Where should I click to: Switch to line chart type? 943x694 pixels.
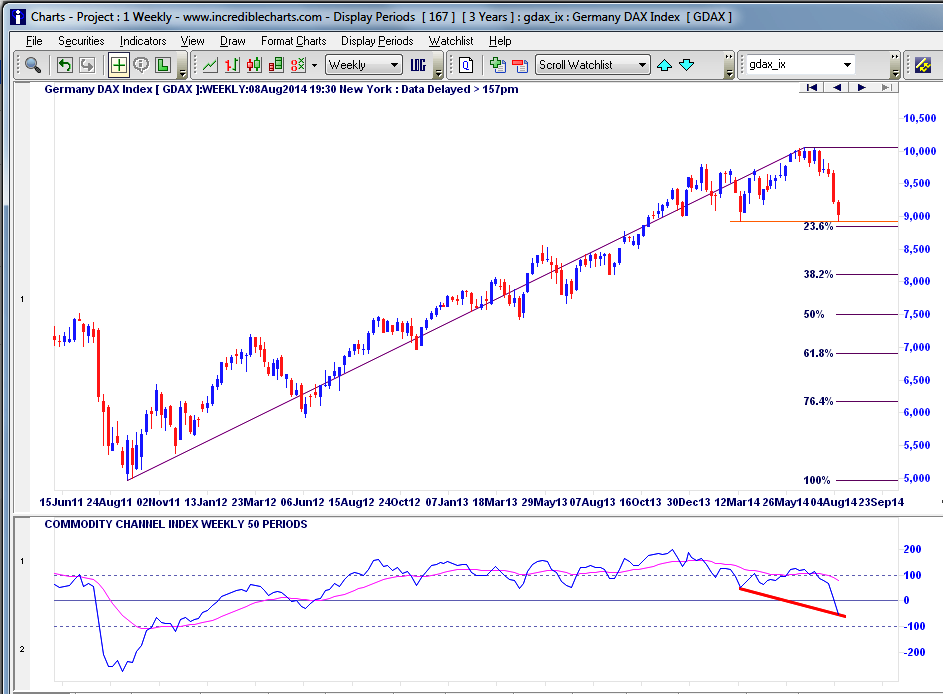coord(210,65)
